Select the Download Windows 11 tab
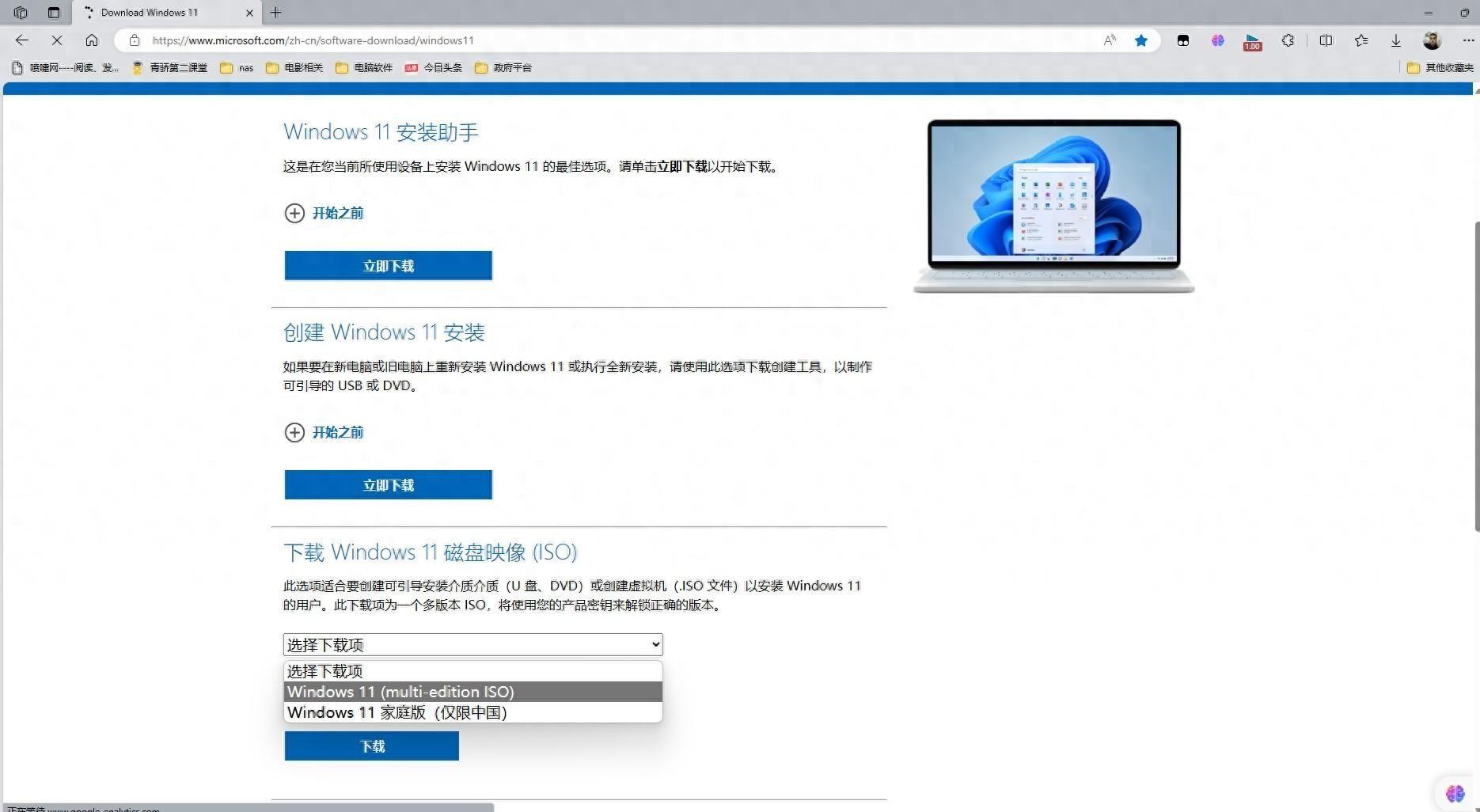 point(166,13)
